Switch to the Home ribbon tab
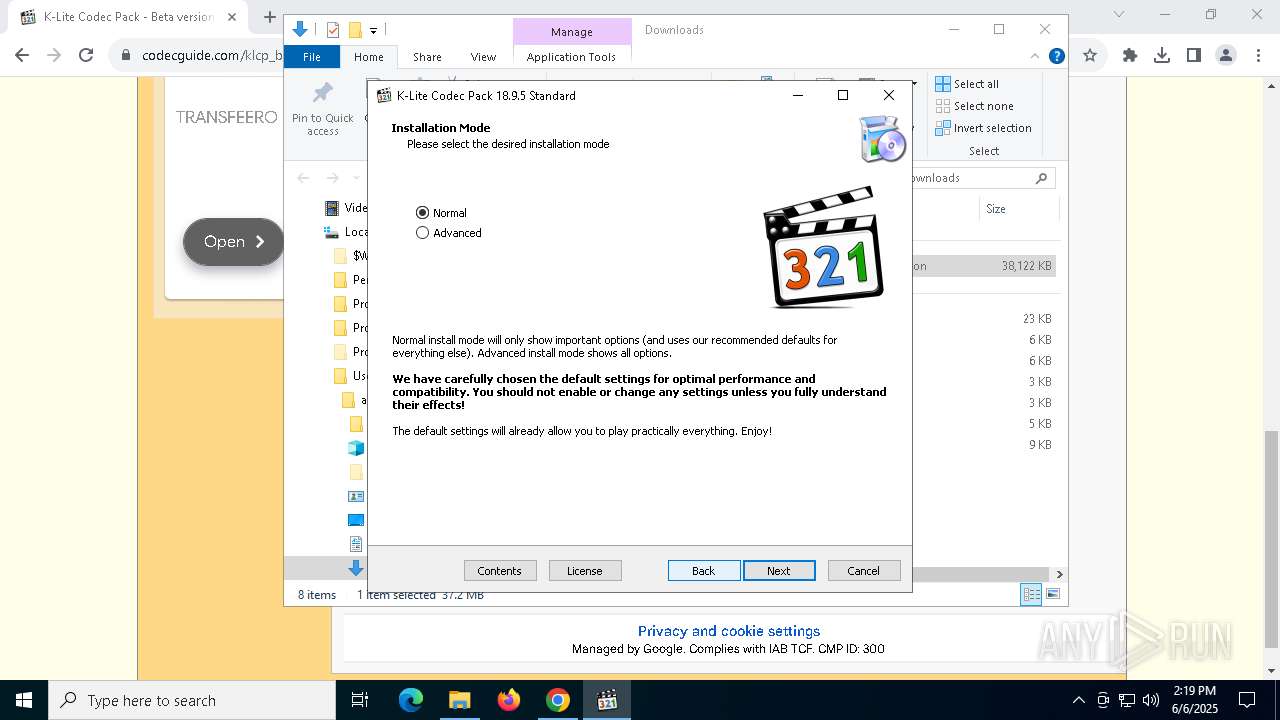 [368, 57]
